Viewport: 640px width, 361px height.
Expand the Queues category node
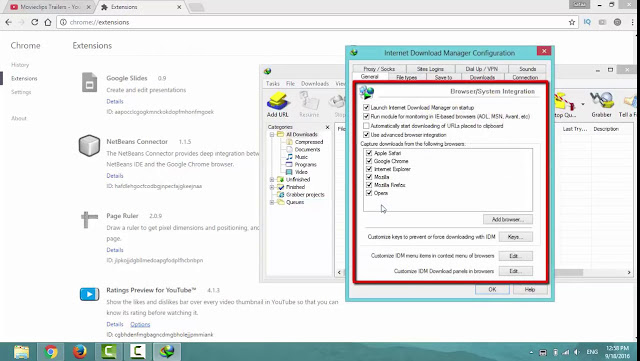pos(272,202)
